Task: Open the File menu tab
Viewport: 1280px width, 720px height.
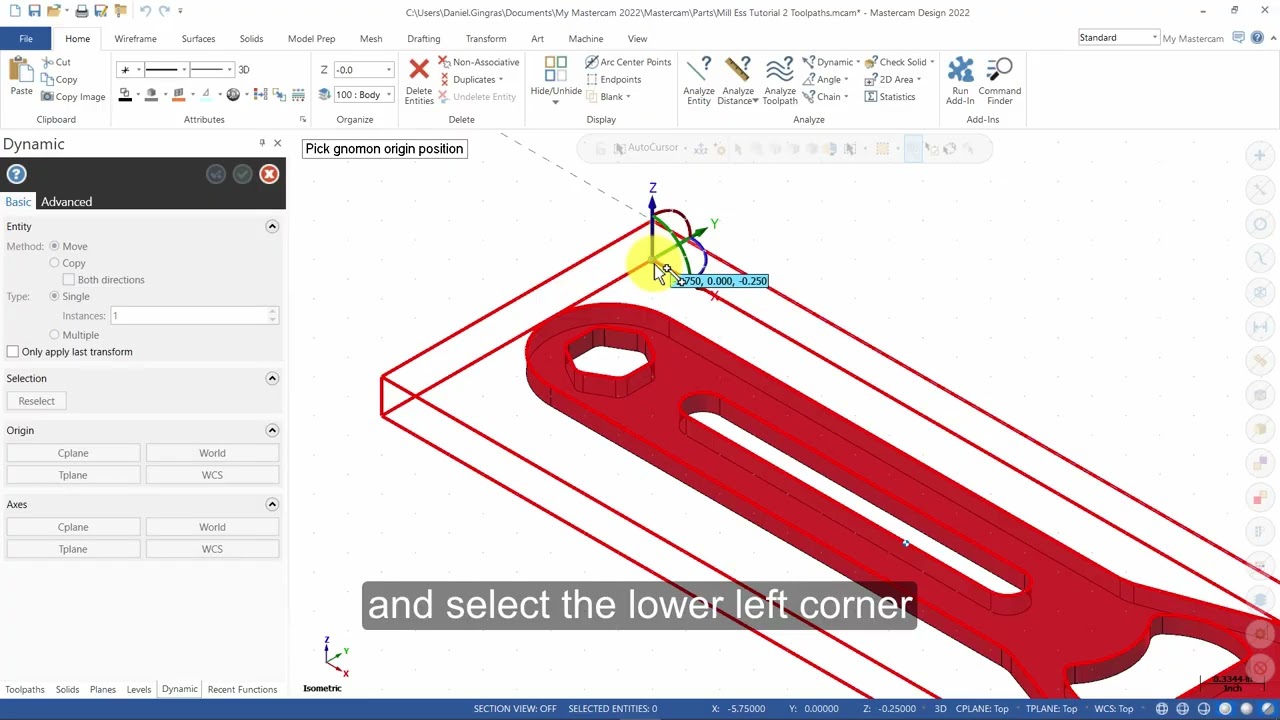Action: pos(26,39)
